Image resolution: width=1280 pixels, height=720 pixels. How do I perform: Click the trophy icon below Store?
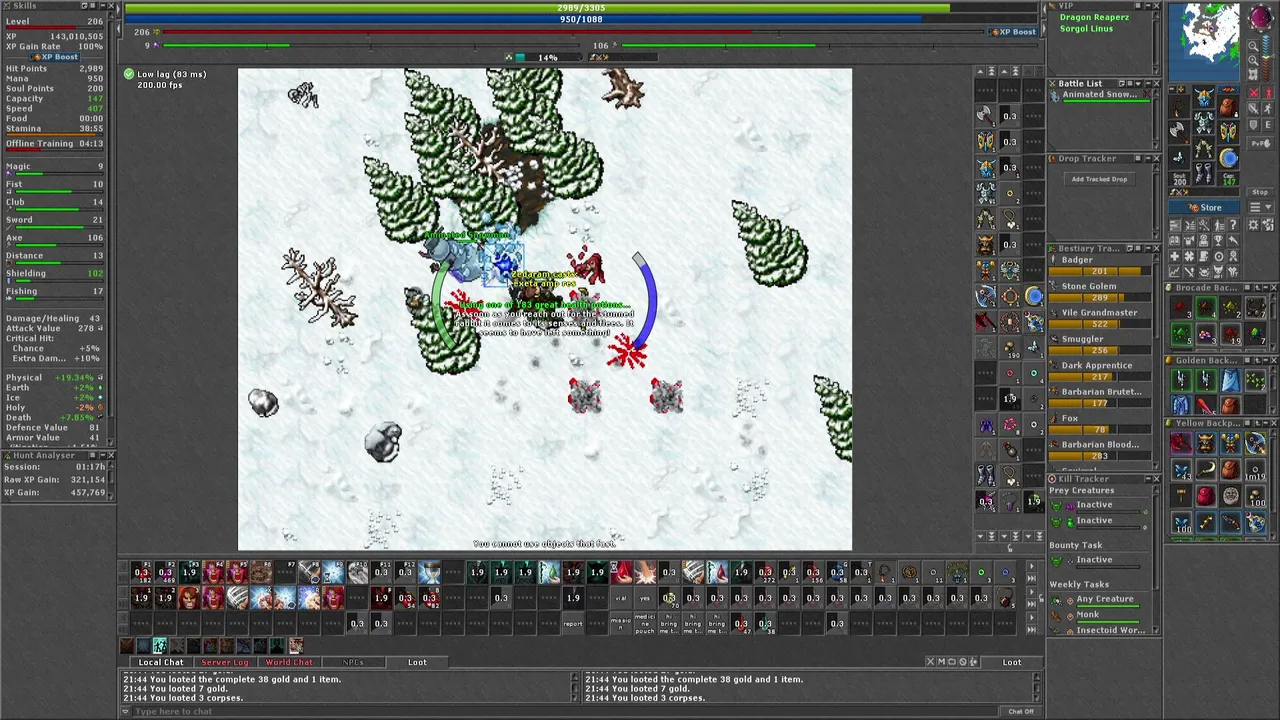coord(1218,240)
